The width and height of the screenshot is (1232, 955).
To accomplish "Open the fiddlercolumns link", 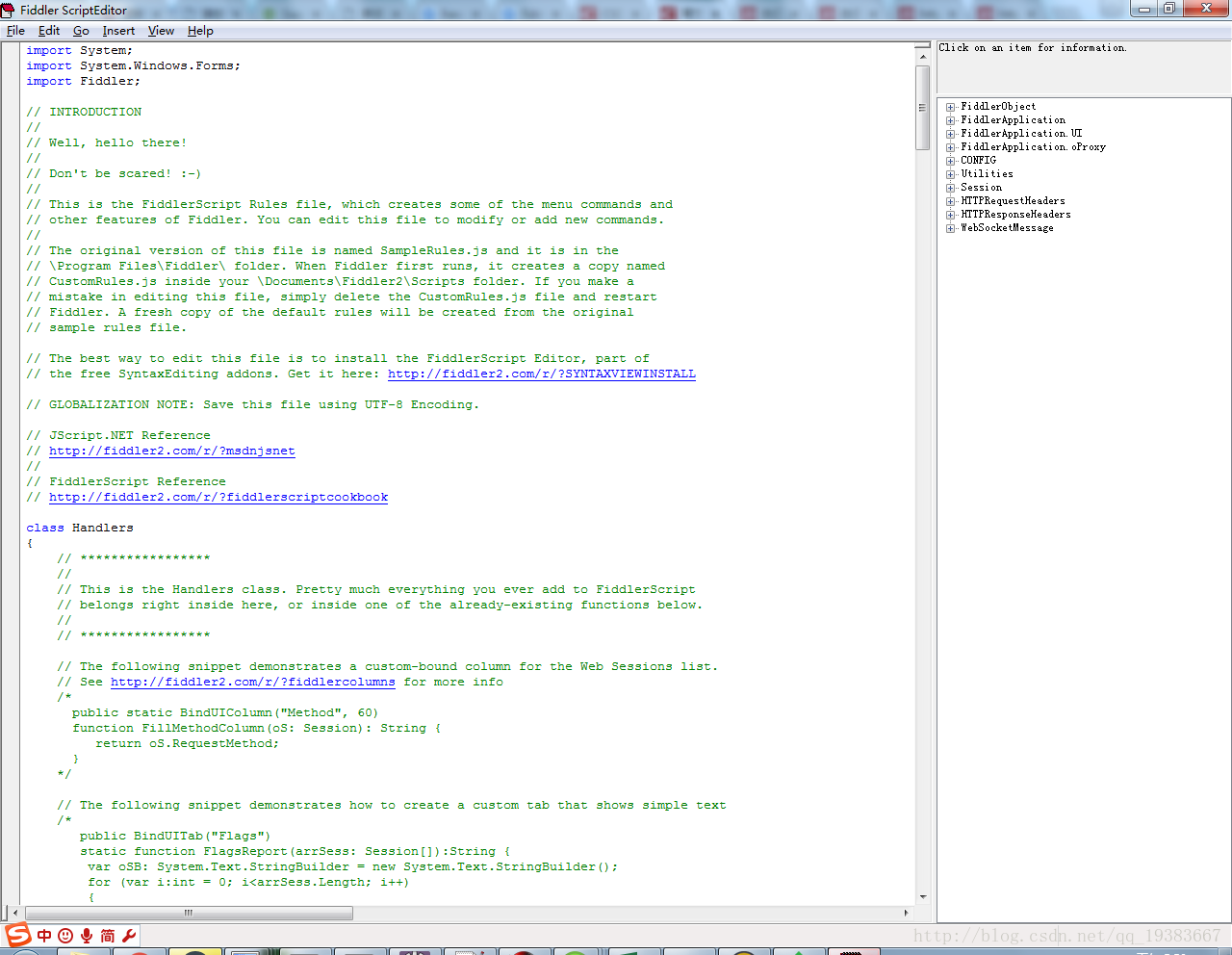I will (253, 682).
